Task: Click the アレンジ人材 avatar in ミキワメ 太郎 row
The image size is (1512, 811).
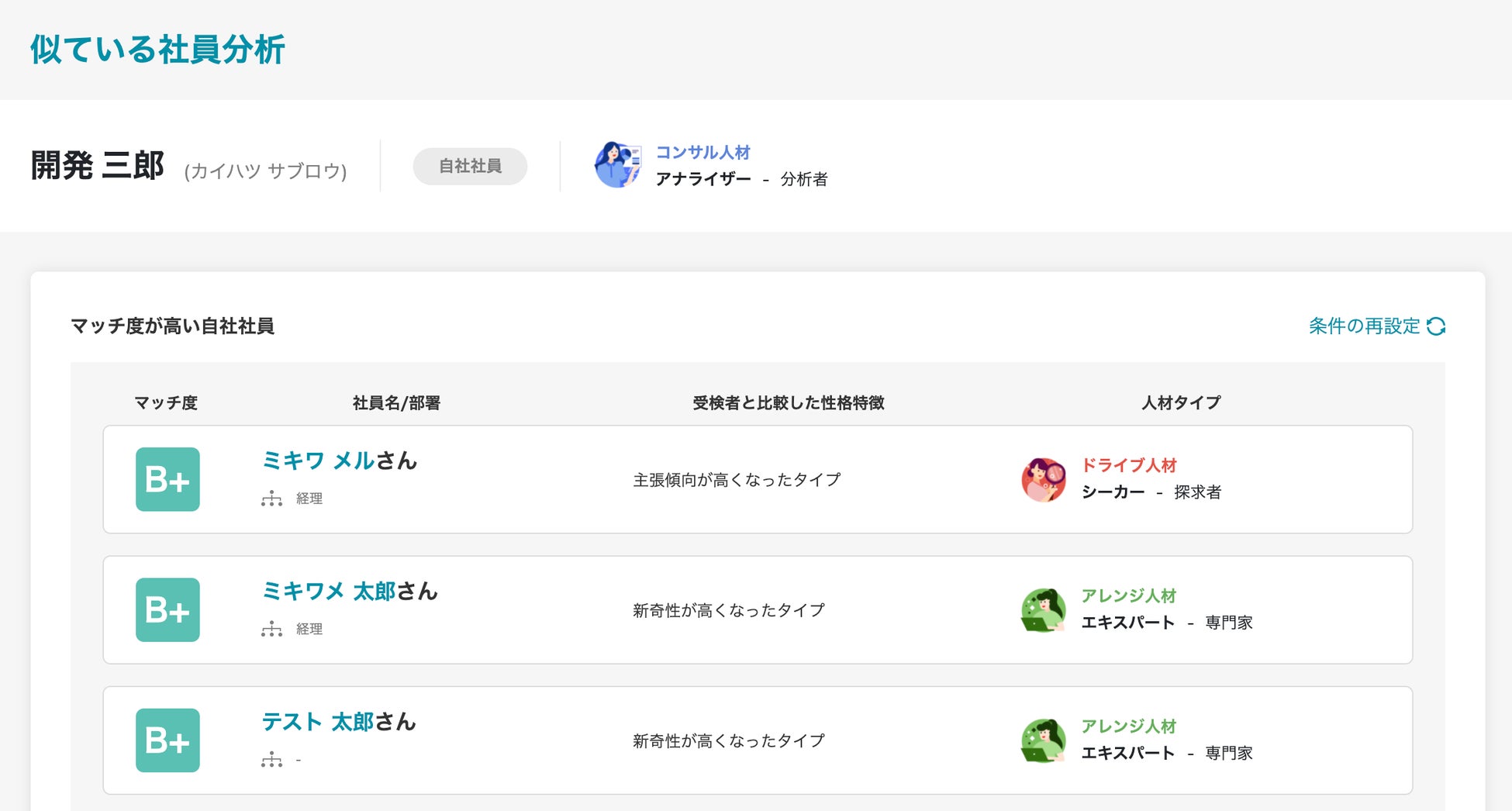Action: (x=1043, y=609)
